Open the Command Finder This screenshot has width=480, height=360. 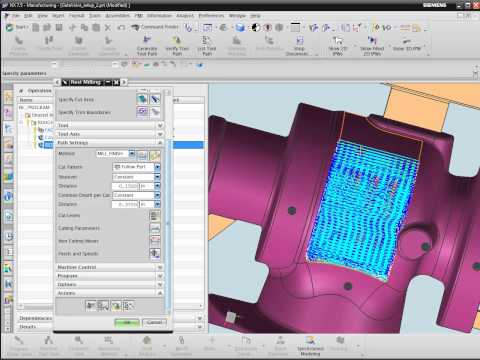pos(155,27)
